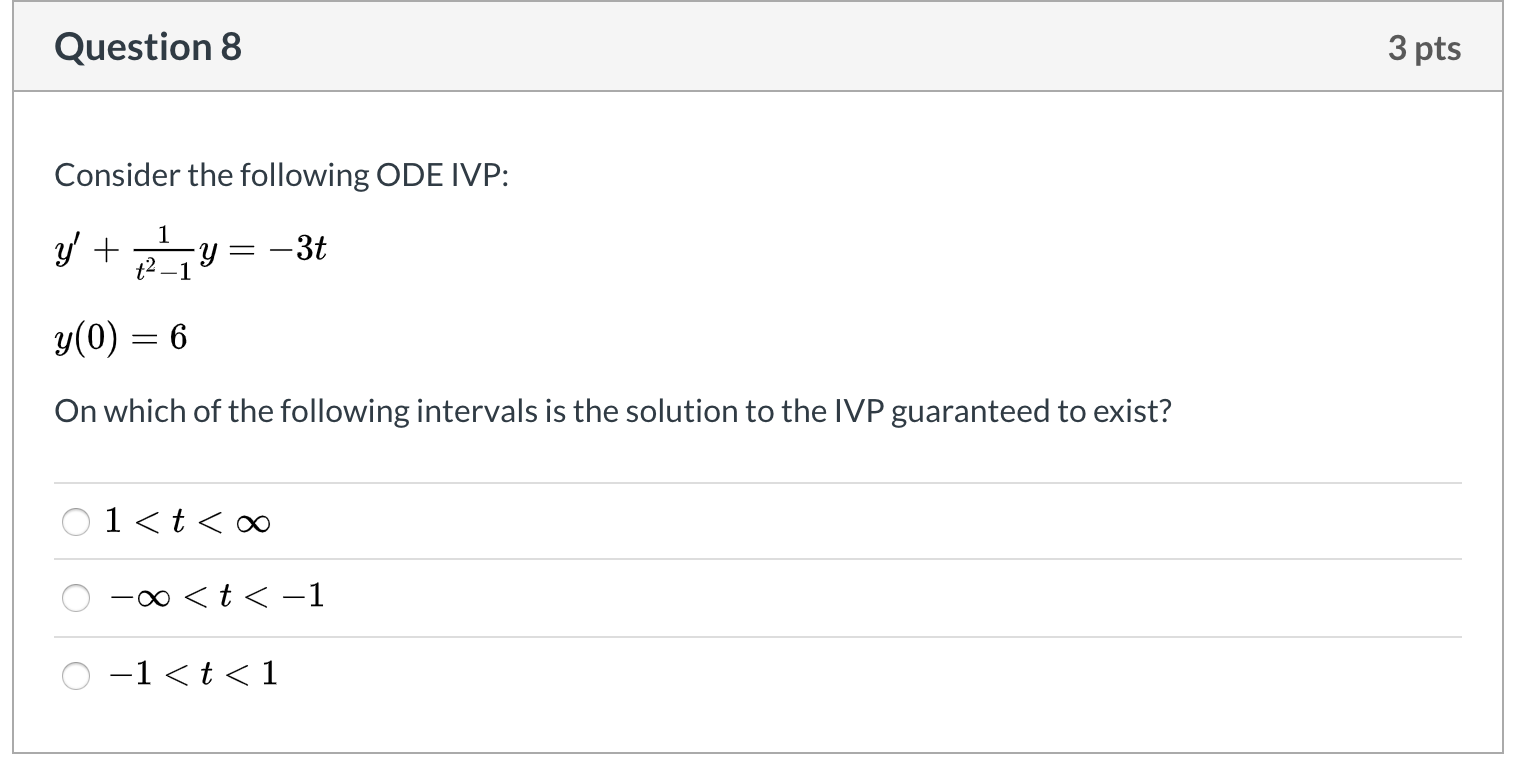Click the ODE equation y' + y/(t²−1) = −3t
The width and height of the screenshot is (1518, 766).
(x=190, y=250)
